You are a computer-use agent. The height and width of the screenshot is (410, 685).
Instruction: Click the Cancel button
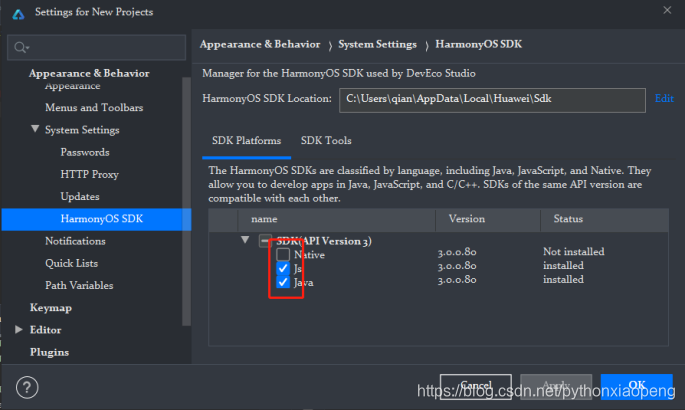pyautogui.click(x=476, y=386)
